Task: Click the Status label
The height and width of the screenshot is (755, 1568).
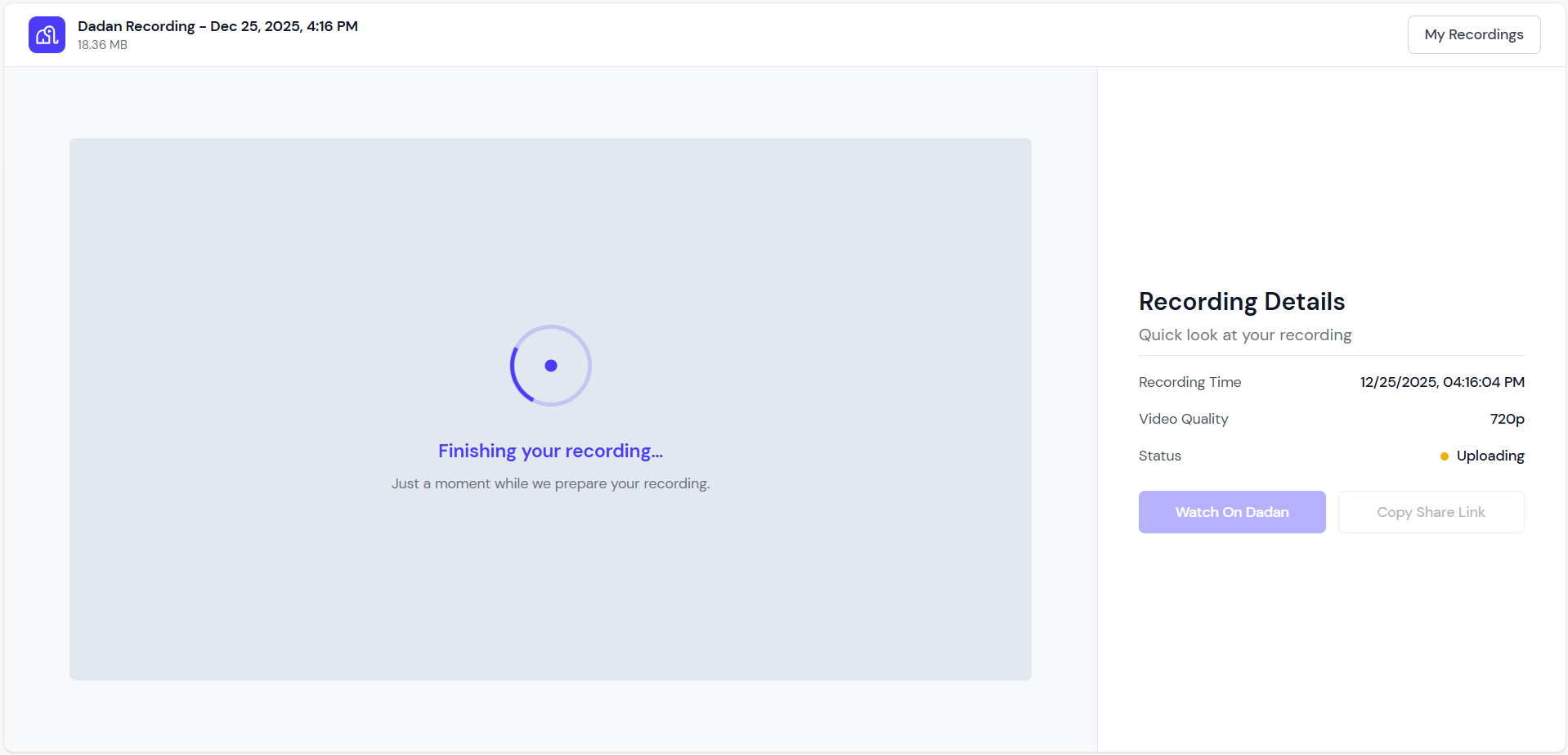Action: pos(1159,456)
